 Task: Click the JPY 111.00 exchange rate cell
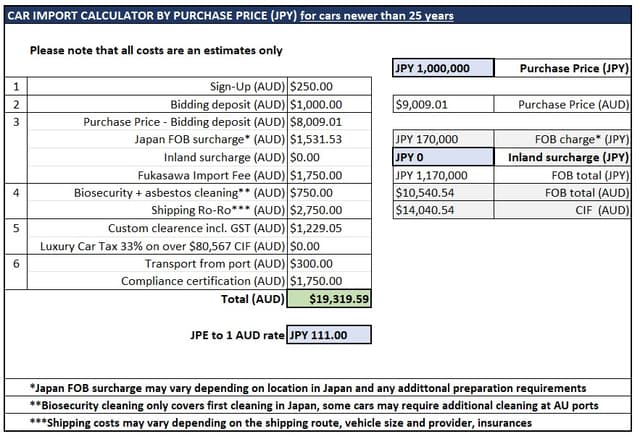point(329,335)
